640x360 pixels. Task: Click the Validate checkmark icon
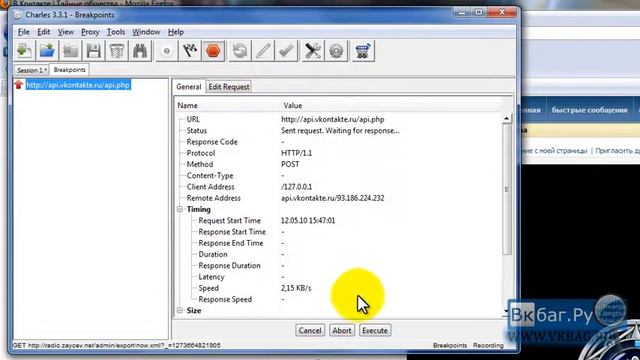click(x=286, y=51)
